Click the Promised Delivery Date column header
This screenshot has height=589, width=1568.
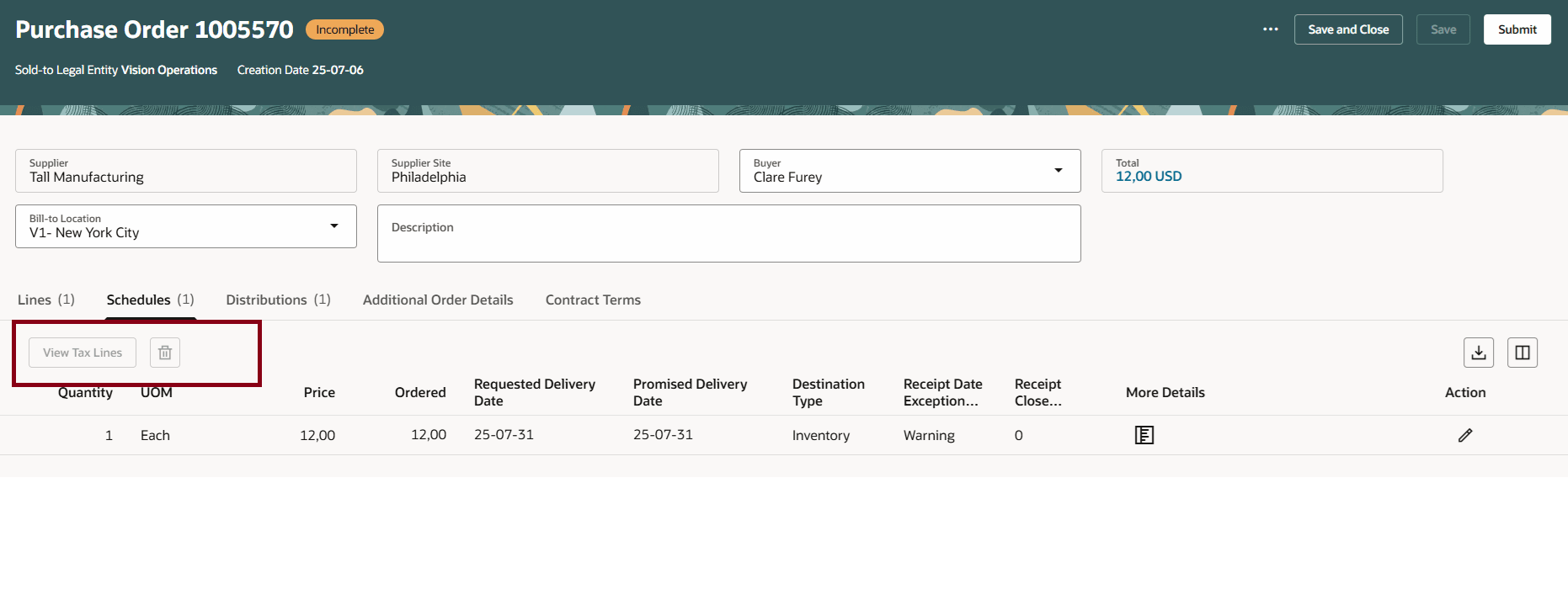point(691,392)
